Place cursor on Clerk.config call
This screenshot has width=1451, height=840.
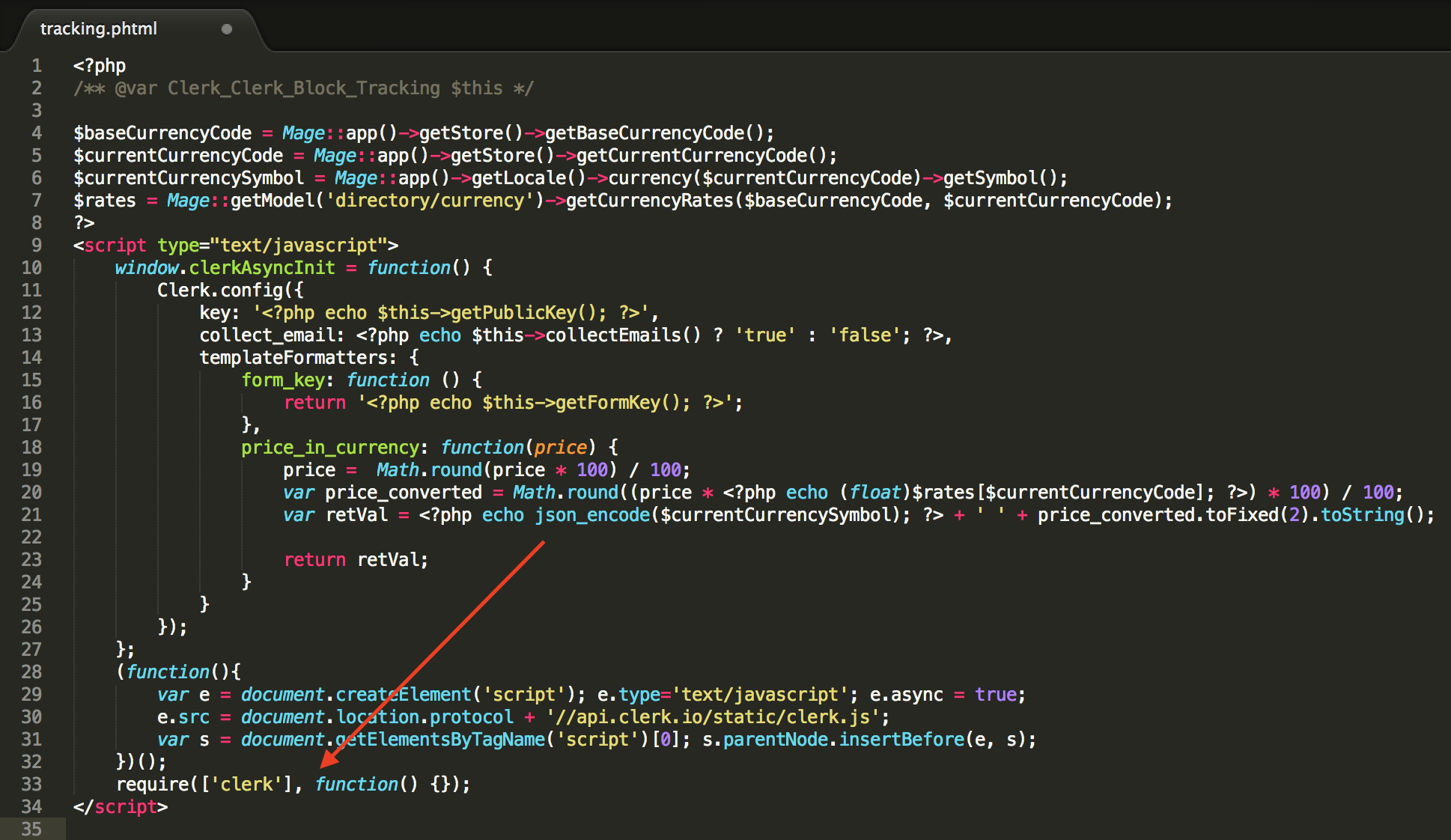(x=220, y=290)
